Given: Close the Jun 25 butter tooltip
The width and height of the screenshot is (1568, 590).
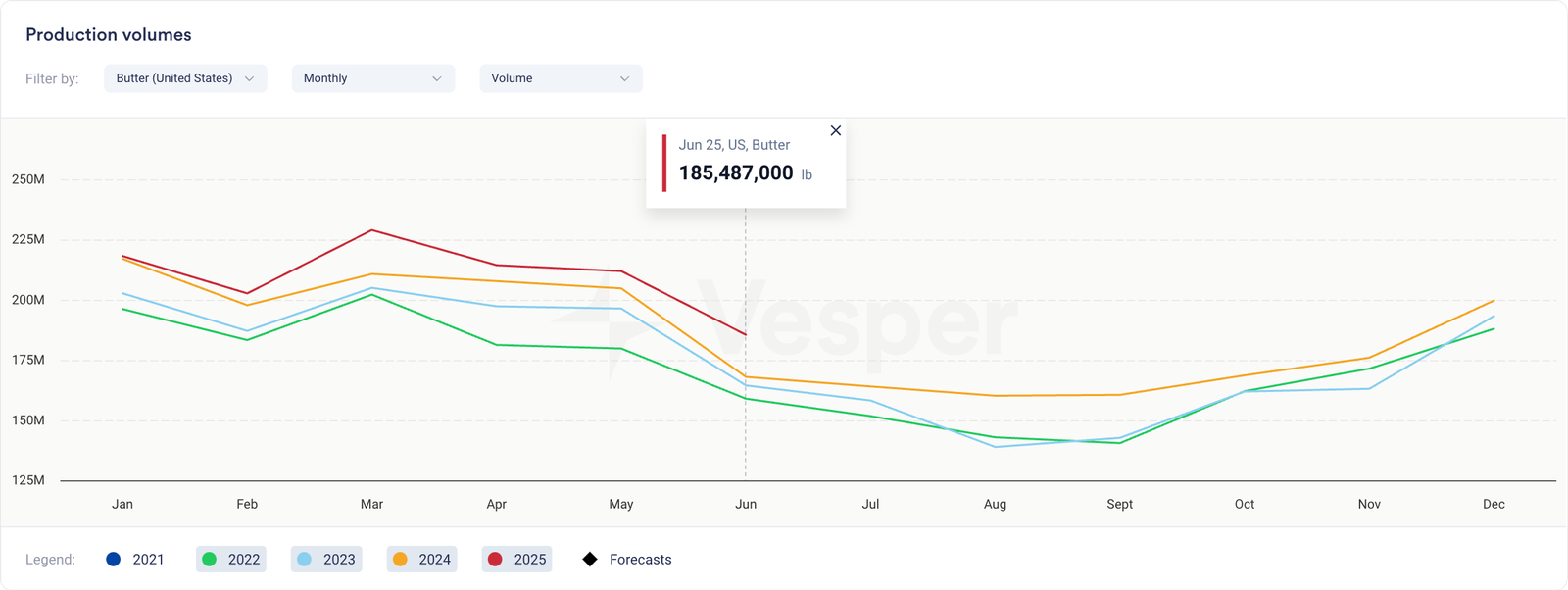Looking at the screenshot, I should point(835,131).
